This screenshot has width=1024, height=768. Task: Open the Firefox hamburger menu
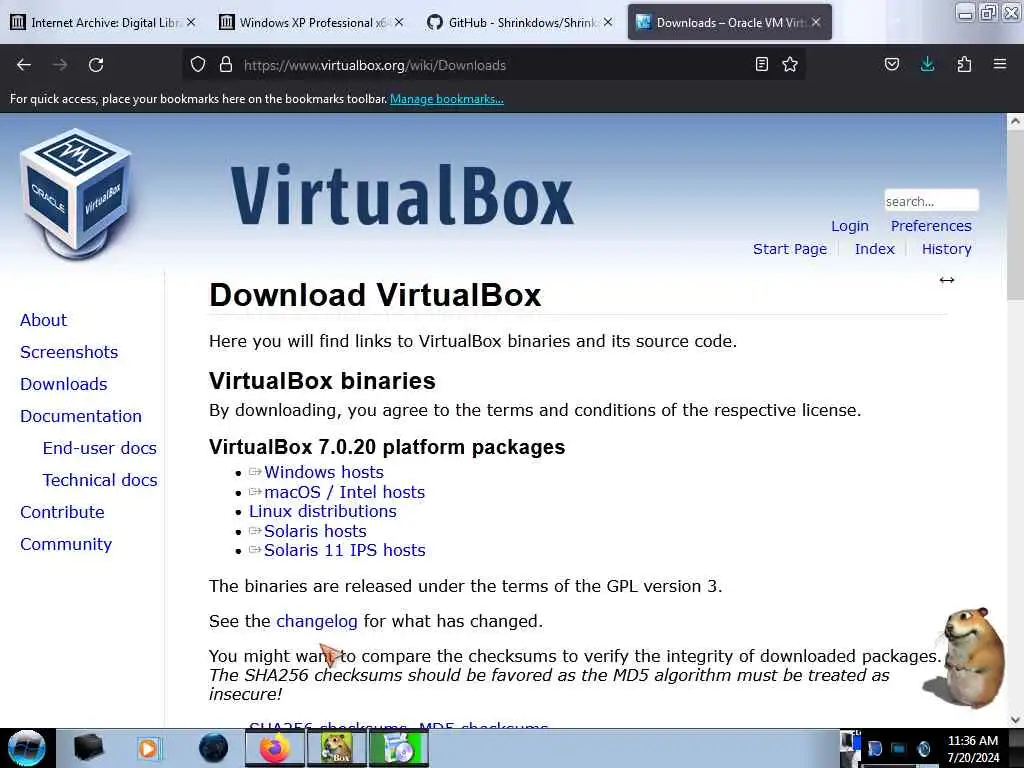click(1000, 65)
